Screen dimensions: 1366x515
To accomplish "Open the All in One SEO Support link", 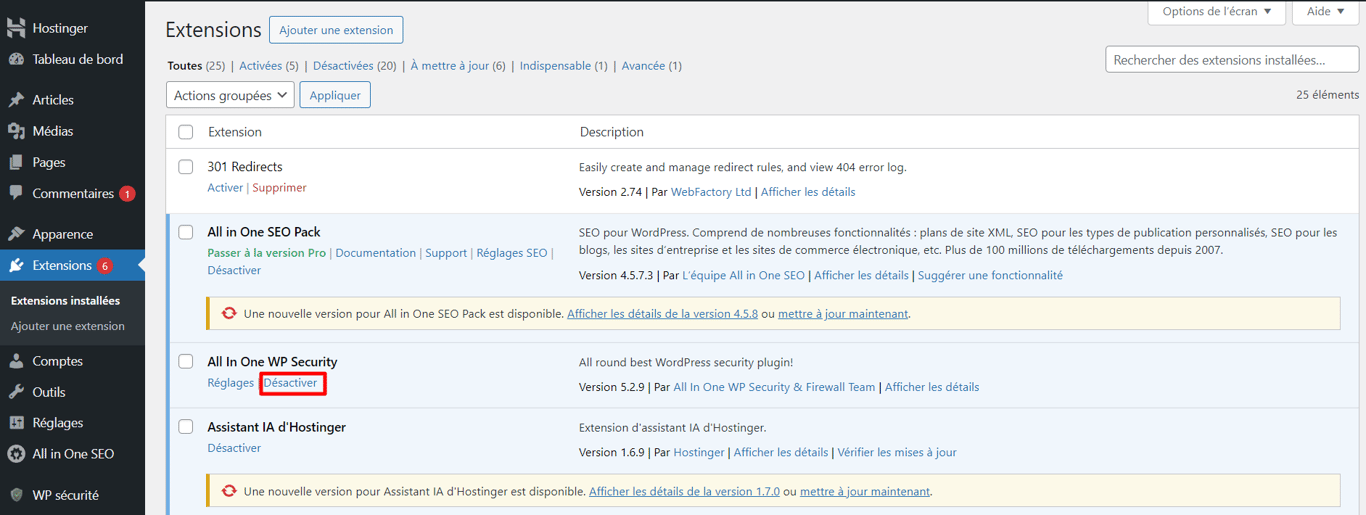I will coord(446,253).
